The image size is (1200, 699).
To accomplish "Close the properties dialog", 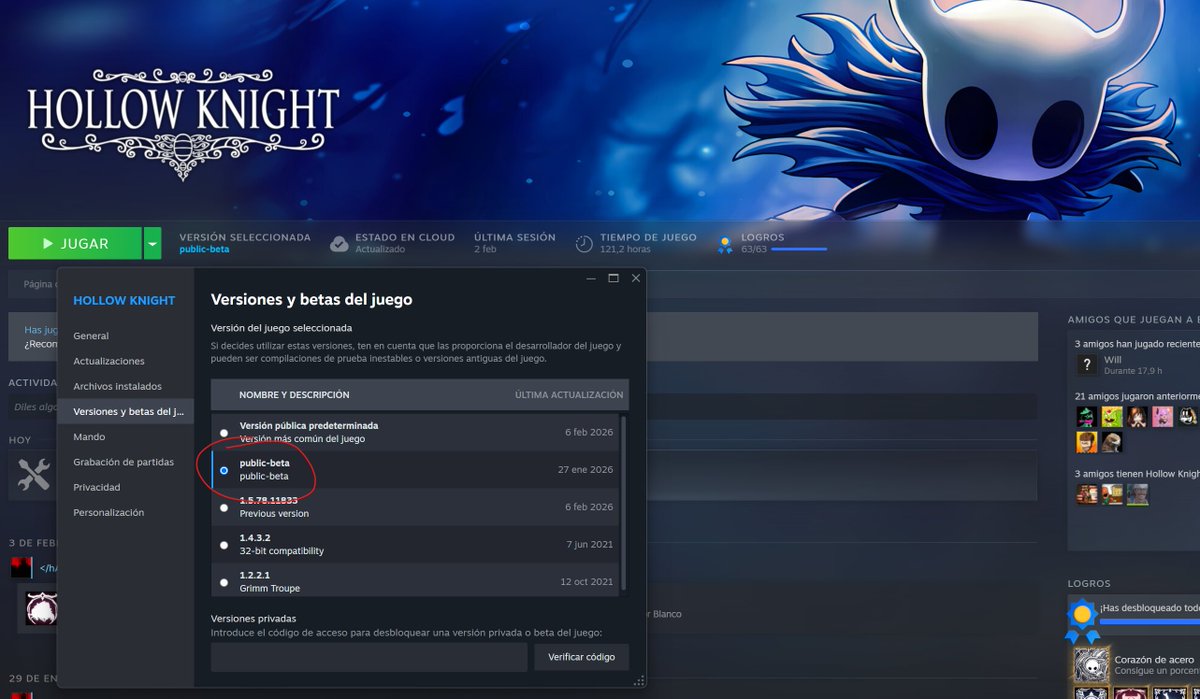I will pos(635,278).
